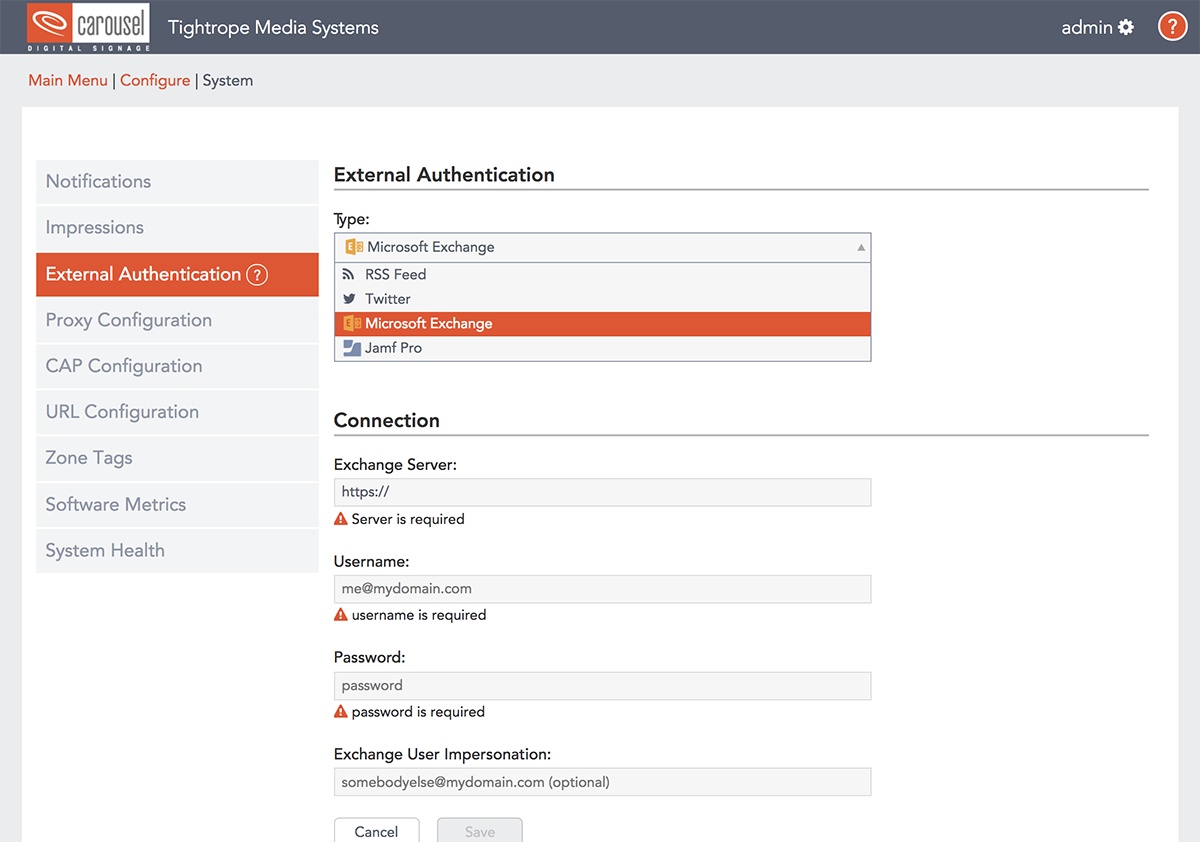Click the Twitter bird icon
1200x842 pixels.
point(349,299)
